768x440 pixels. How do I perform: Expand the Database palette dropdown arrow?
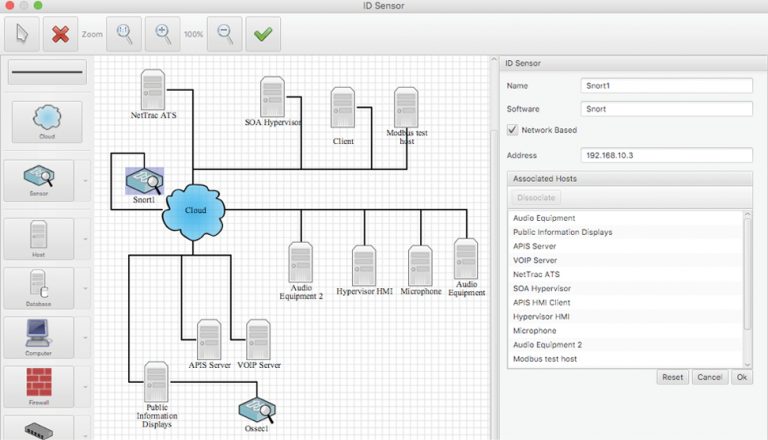85,289
